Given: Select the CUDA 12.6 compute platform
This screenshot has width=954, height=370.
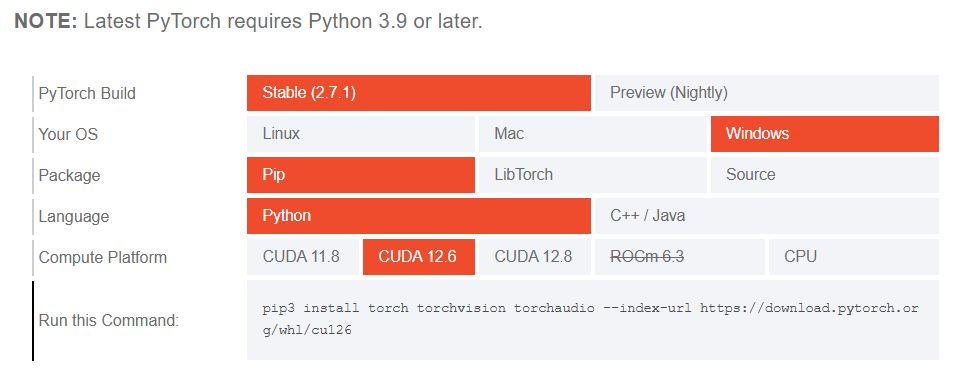Looking at the screenshot, I should pyautogui.click(x=419, y=257).
